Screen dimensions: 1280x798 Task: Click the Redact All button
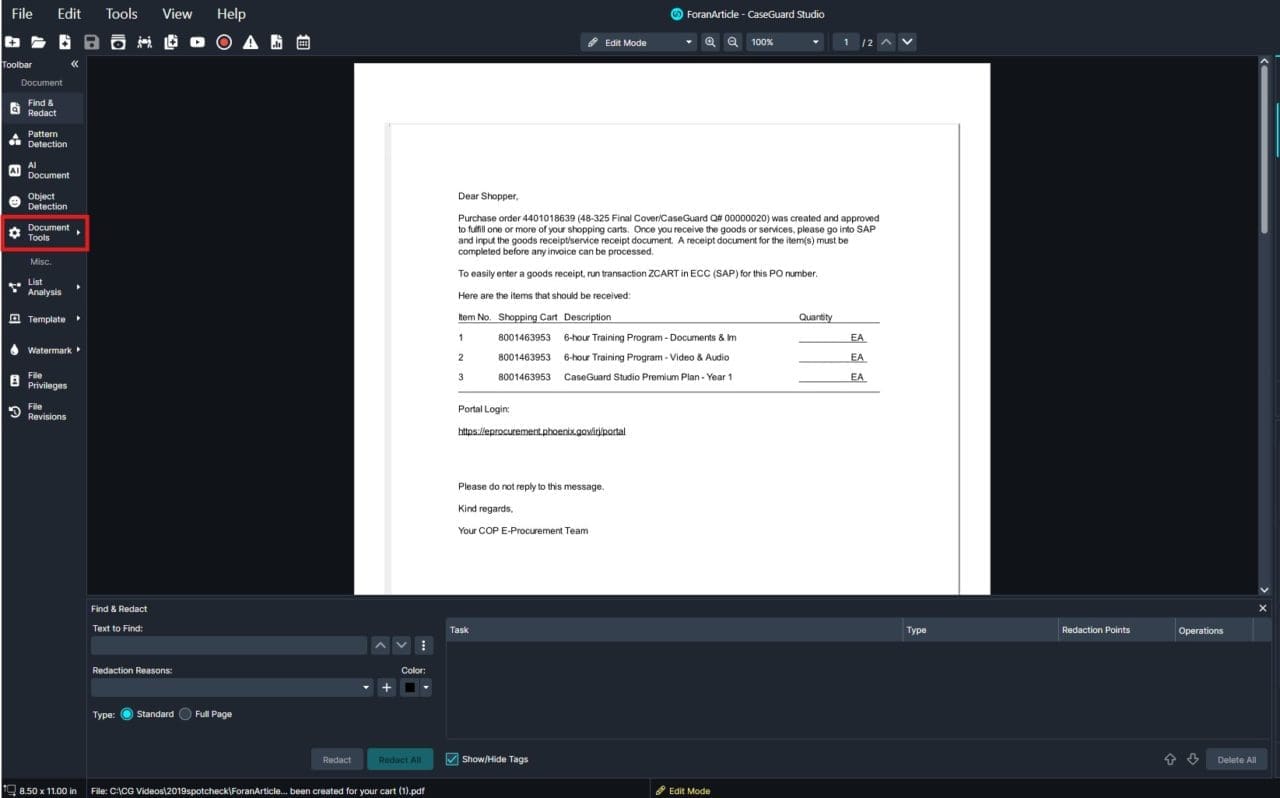[x=400, y=760]
